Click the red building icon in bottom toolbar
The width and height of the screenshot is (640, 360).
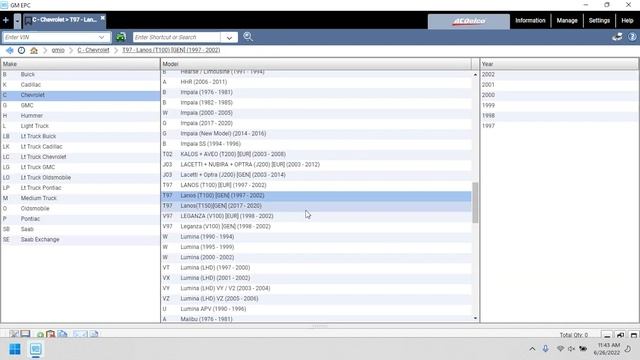[51, 334]
